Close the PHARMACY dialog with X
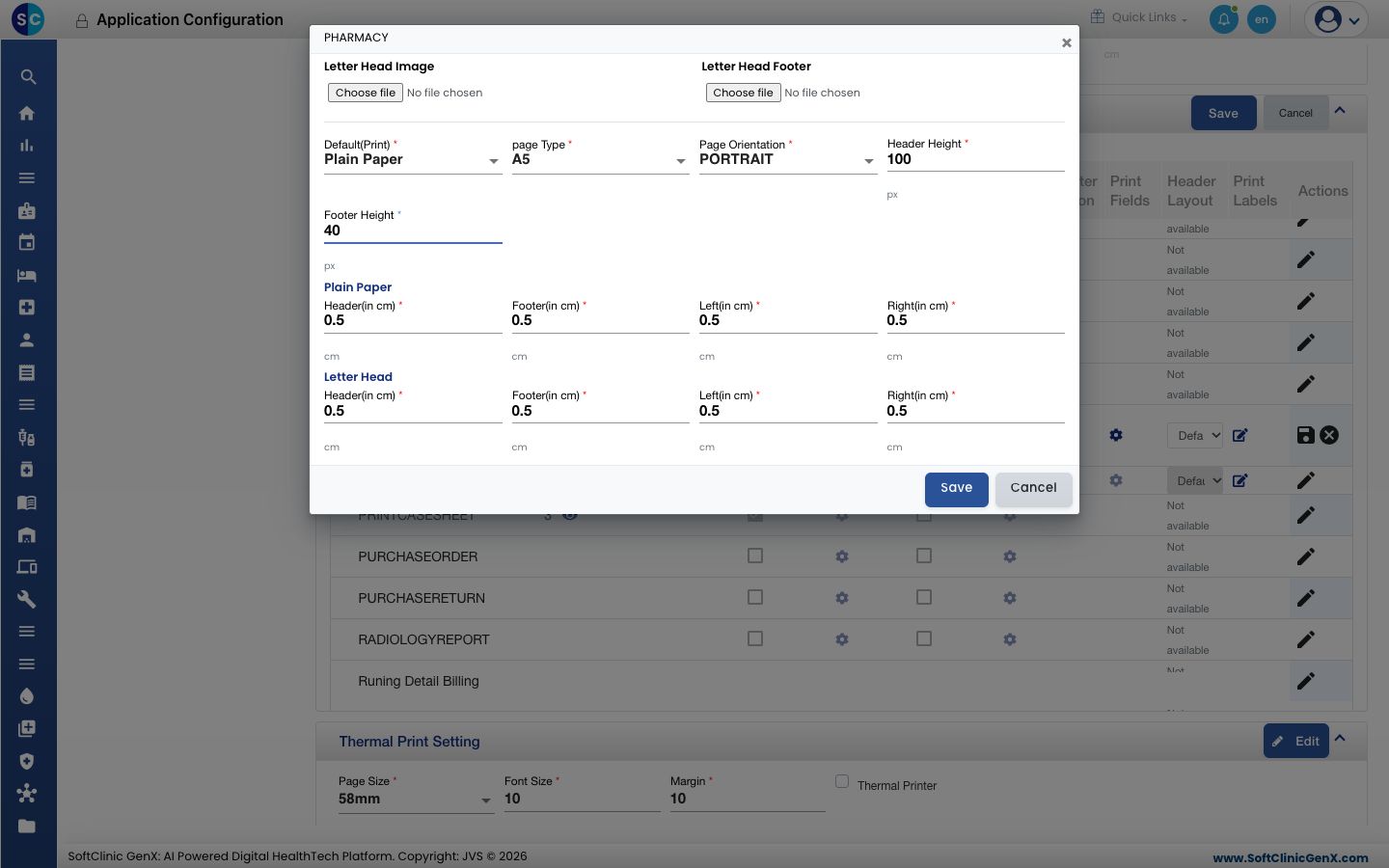The height and width of the screenshot is (868, 1389). pyautogui.click(x=1066, y=42)
